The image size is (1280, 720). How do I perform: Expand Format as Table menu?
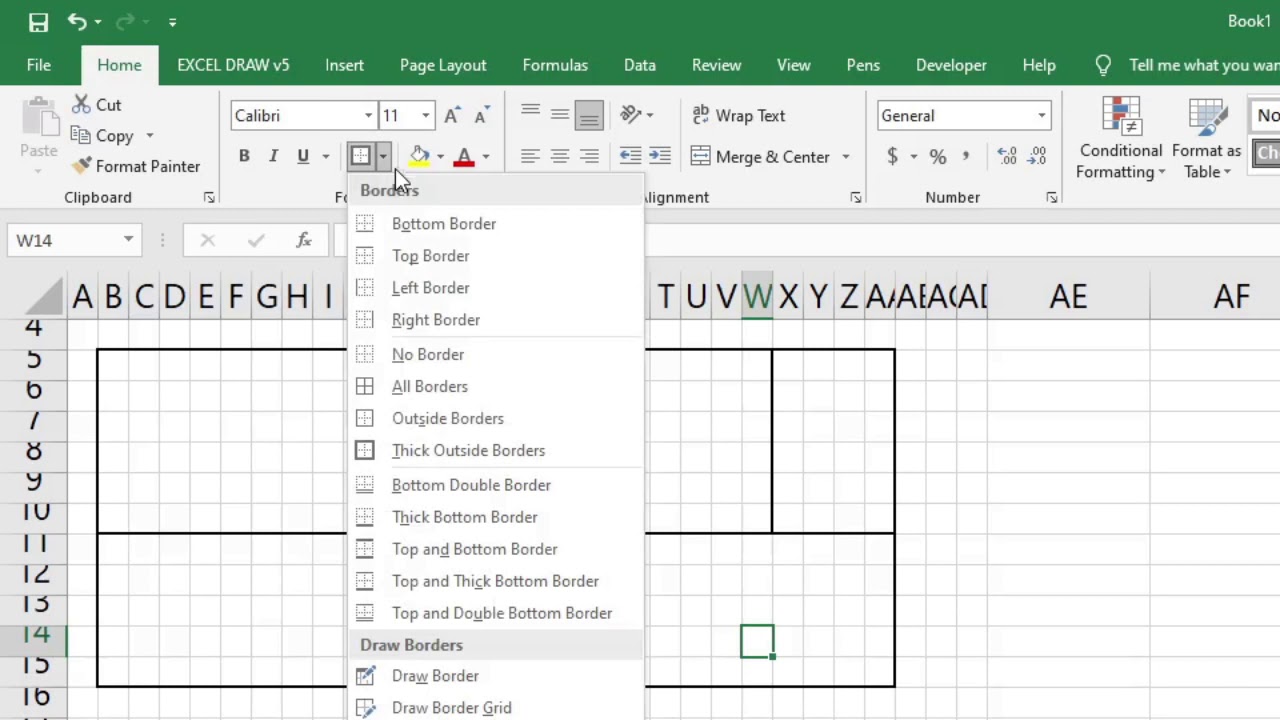tap(1207, 138)
